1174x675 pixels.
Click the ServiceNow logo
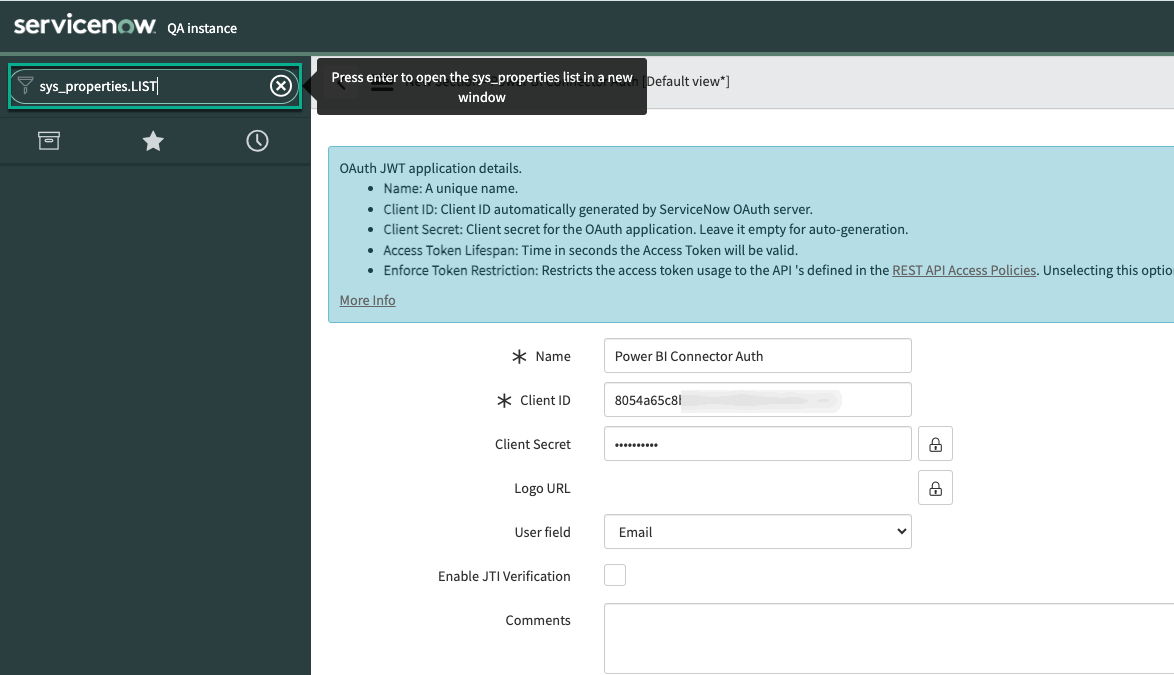tap(84, 26)
